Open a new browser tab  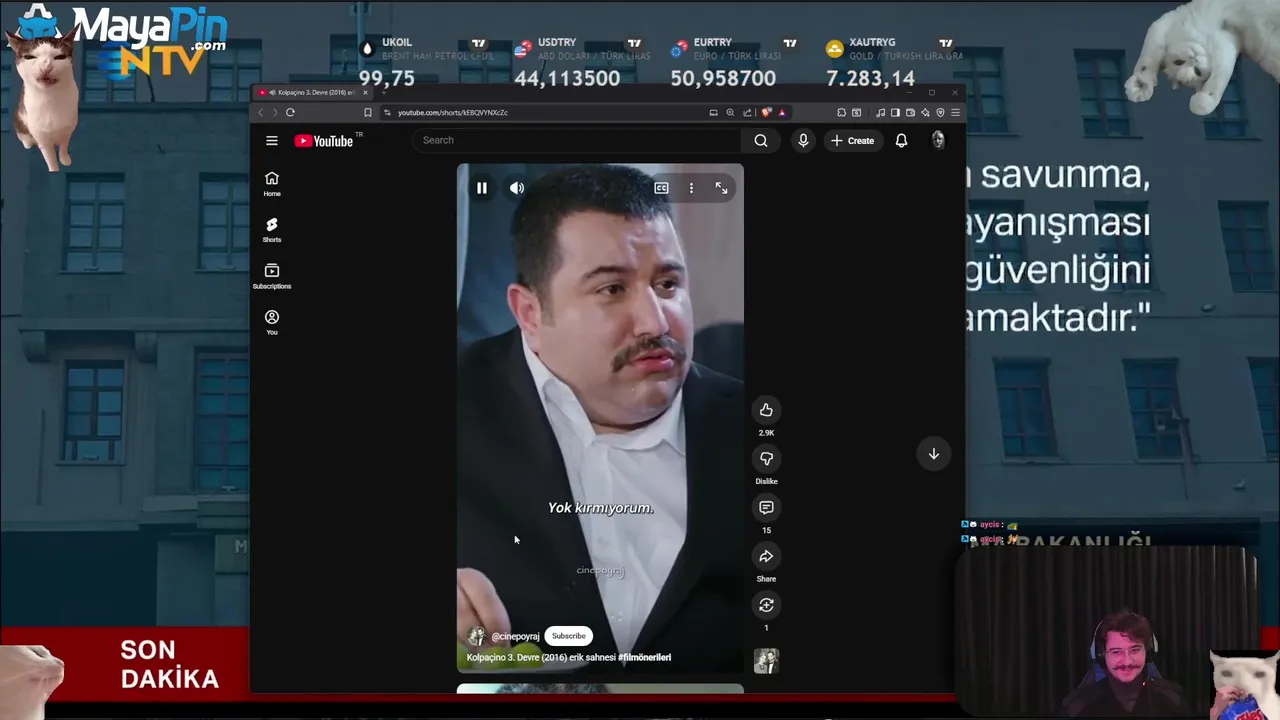[x=385, y=93]
